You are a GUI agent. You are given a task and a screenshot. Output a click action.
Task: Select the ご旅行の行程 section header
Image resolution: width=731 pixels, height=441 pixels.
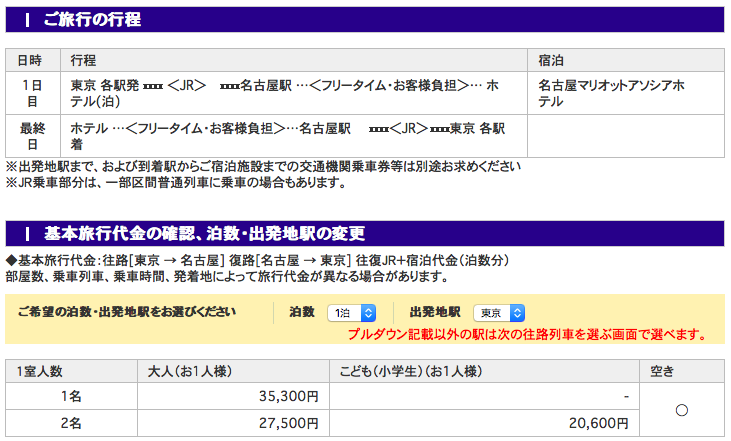tap(365, 20)
